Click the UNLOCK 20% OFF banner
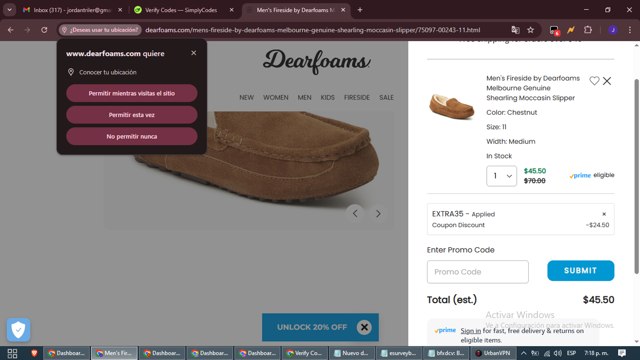 point(312,327)
